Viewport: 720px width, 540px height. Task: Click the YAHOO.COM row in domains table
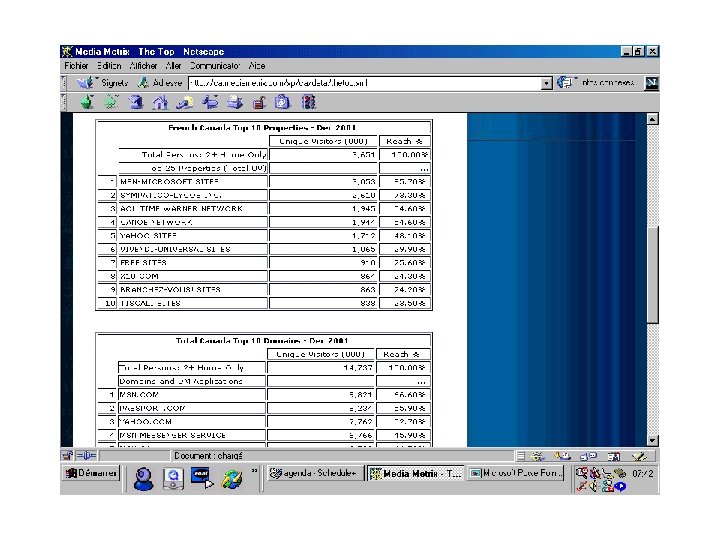(264, 422)
